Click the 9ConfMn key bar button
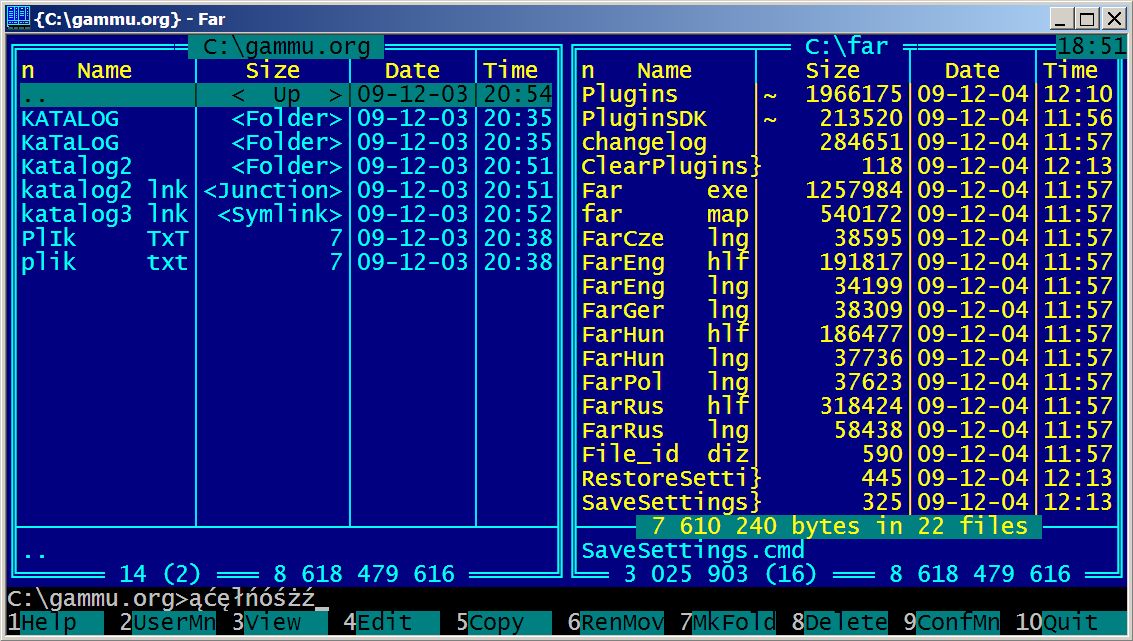This screenshot has width=1133, height=641. coord(952,622)
